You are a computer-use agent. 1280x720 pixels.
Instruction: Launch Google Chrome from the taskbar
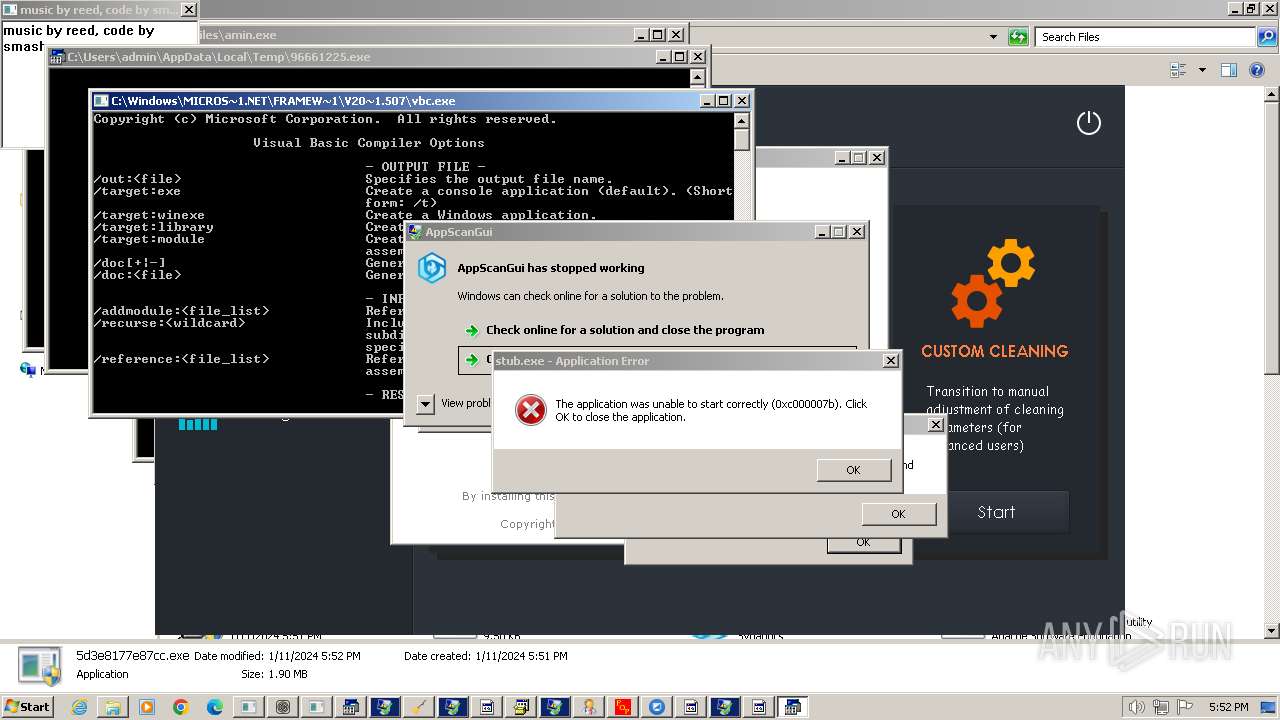tap(180, 707)
